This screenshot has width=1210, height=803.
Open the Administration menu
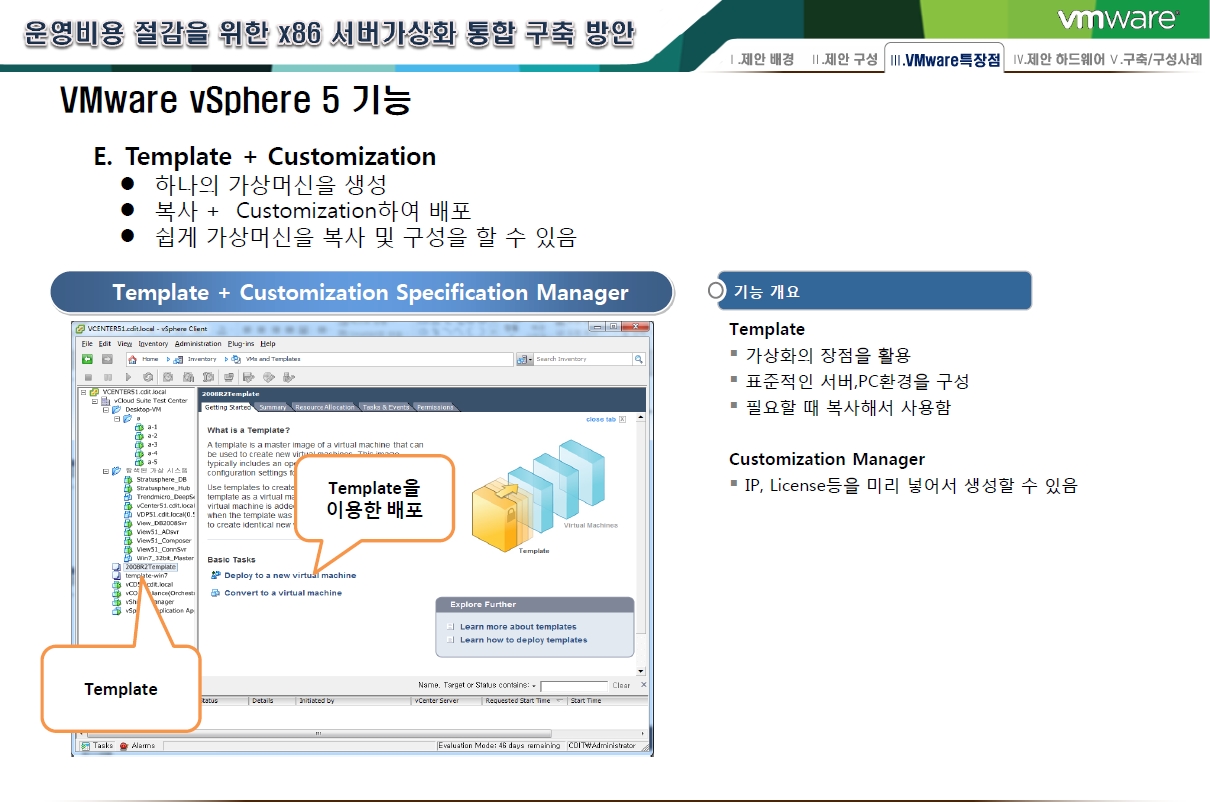point(198,343)
